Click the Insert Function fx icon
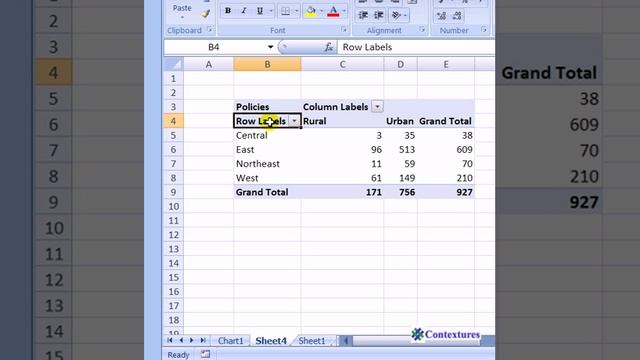This screenshot has height=360, width=640. point(329,47)
